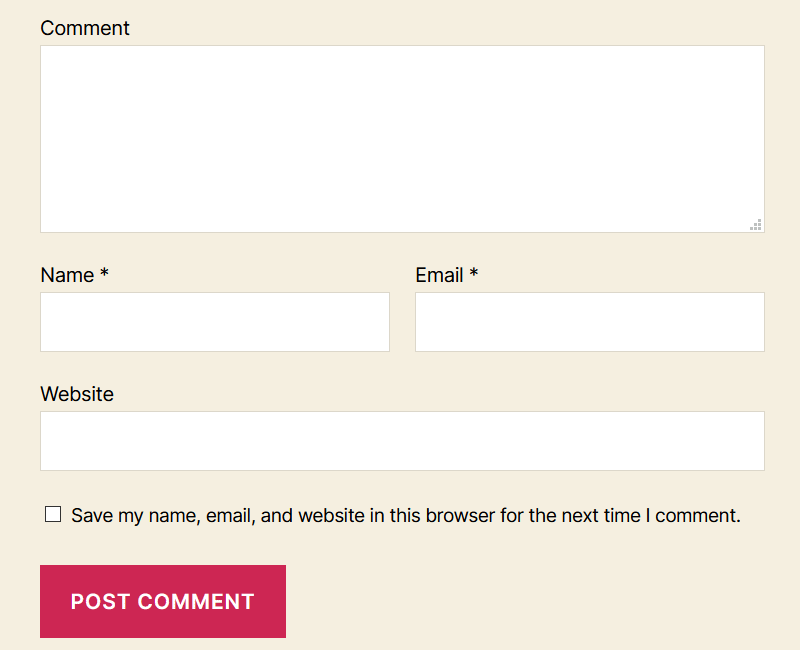Click the Website field label
Screen dimensions: 800x650
click(77, 394)
